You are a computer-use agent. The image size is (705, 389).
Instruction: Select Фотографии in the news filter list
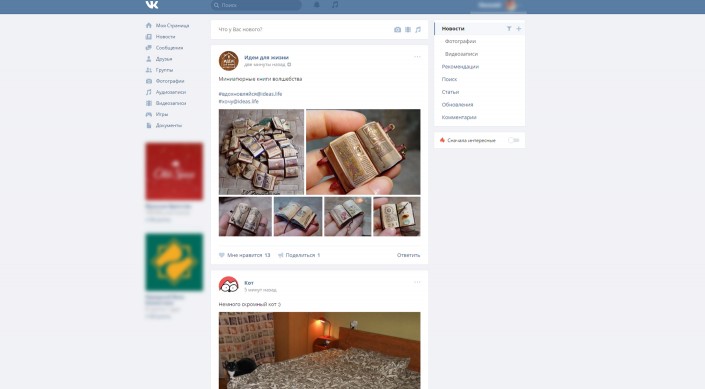(460, 41)
